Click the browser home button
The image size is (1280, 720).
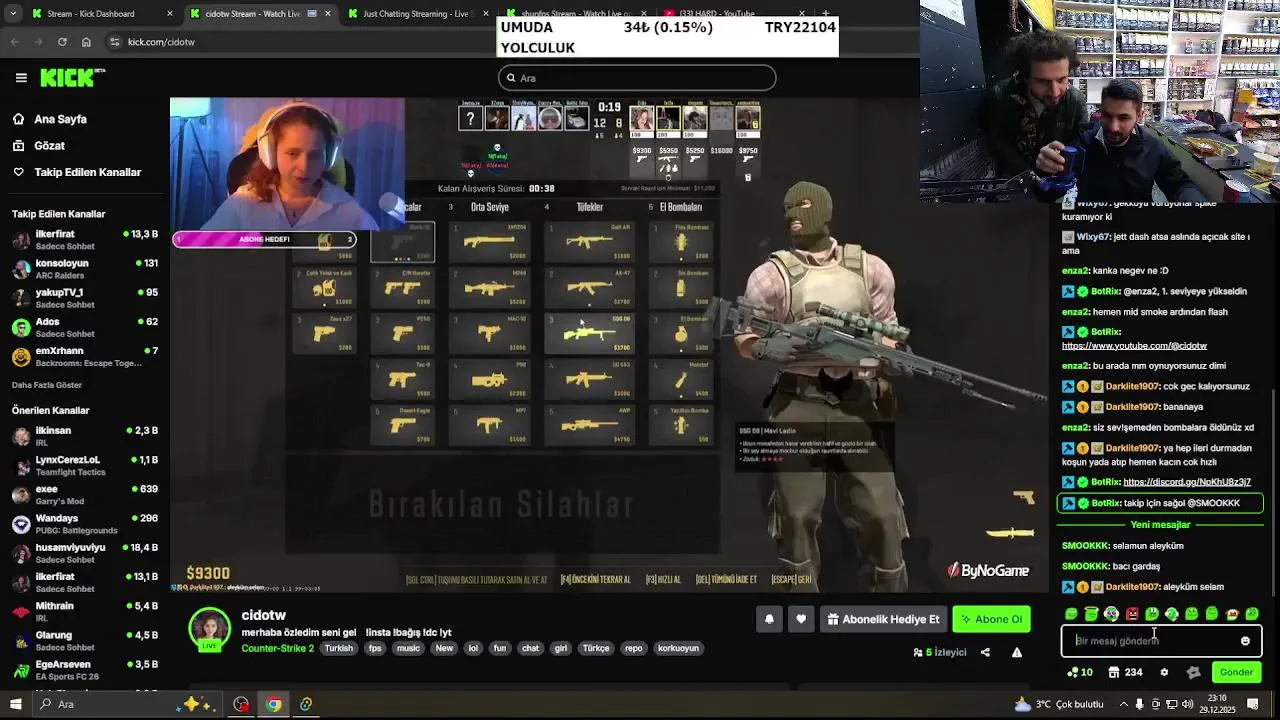click(x=86, y=42)
